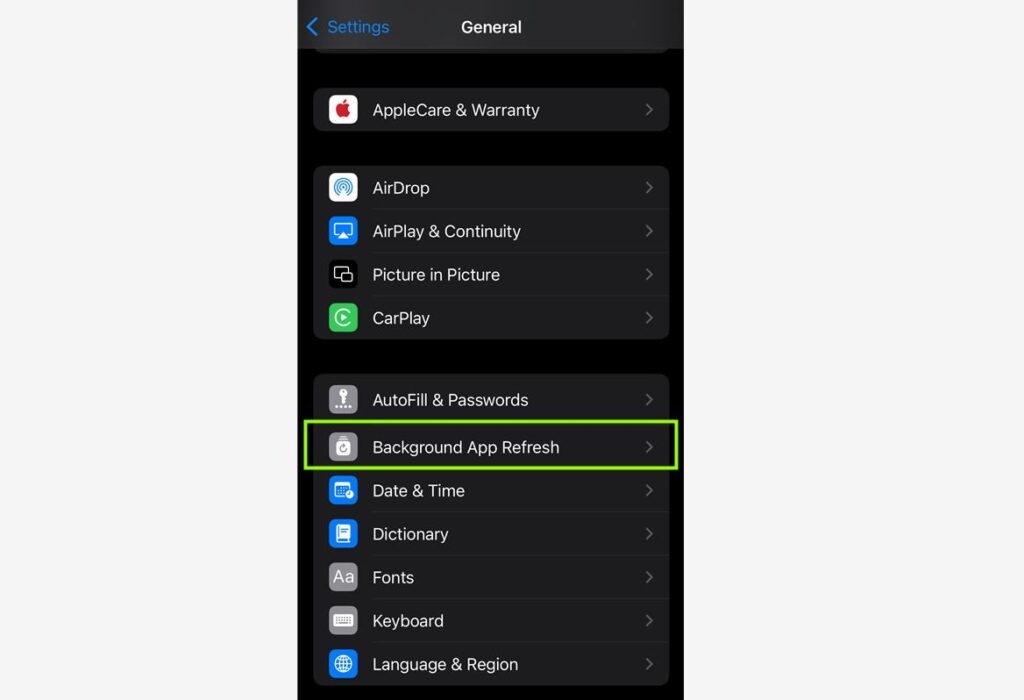Tap the AppleCare & Warranty apple icon
1024x700 pixels.
[x=343, y=110]
